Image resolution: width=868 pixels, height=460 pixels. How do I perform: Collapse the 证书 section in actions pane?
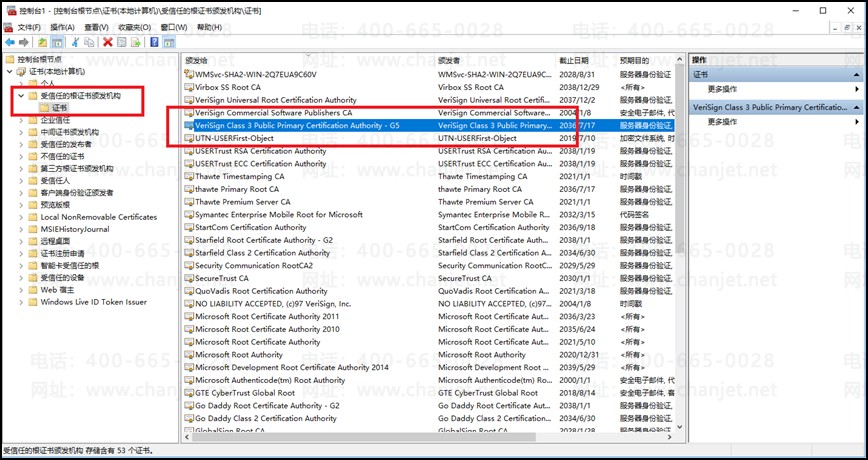coord(856,74)
